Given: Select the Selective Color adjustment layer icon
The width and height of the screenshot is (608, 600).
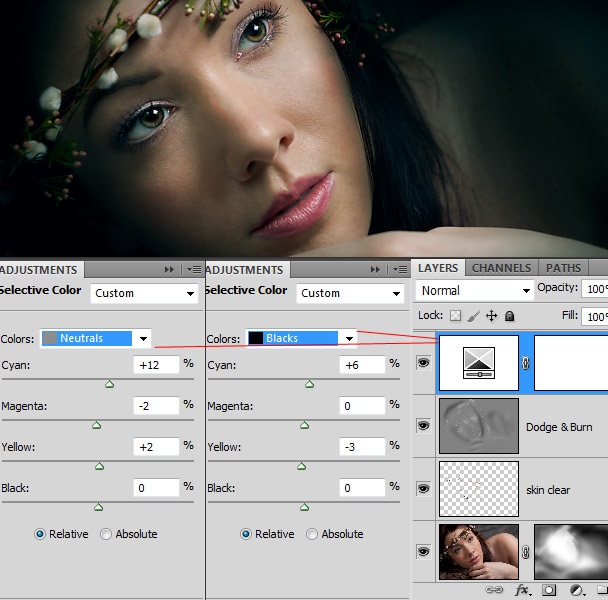Looking at the screenshot, I should (x=479, y=363).
